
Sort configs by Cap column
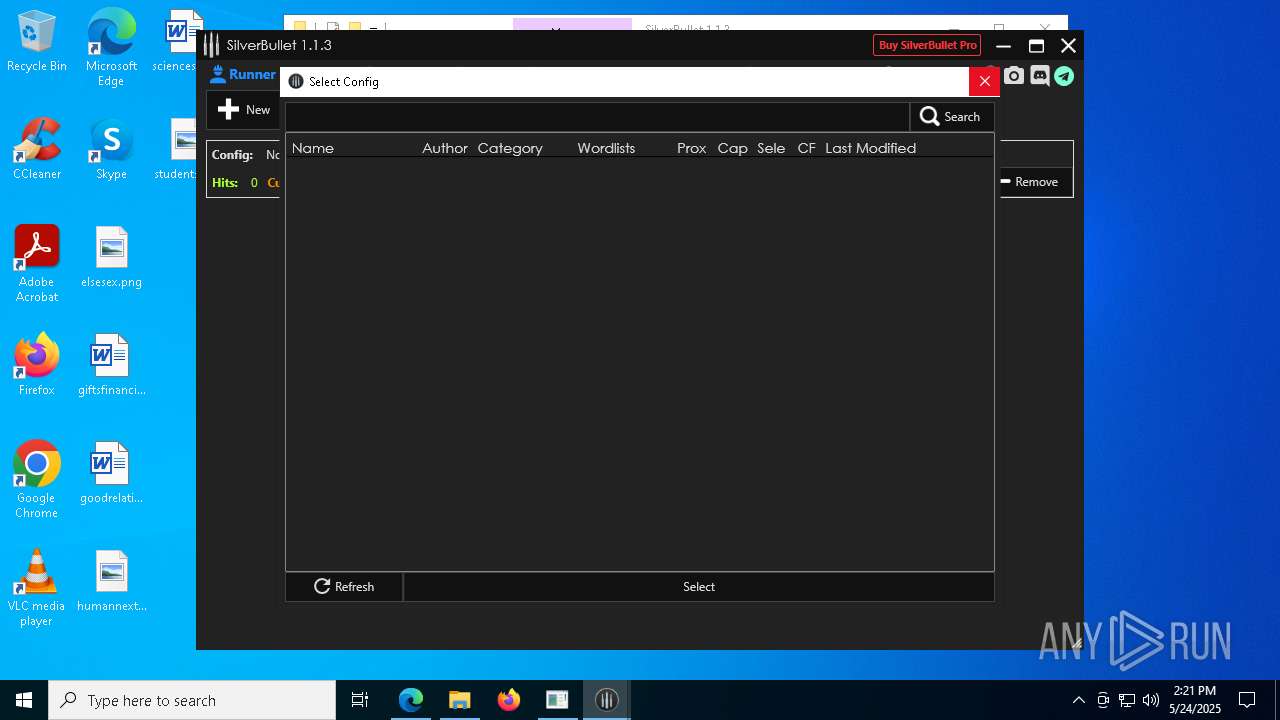733,148
